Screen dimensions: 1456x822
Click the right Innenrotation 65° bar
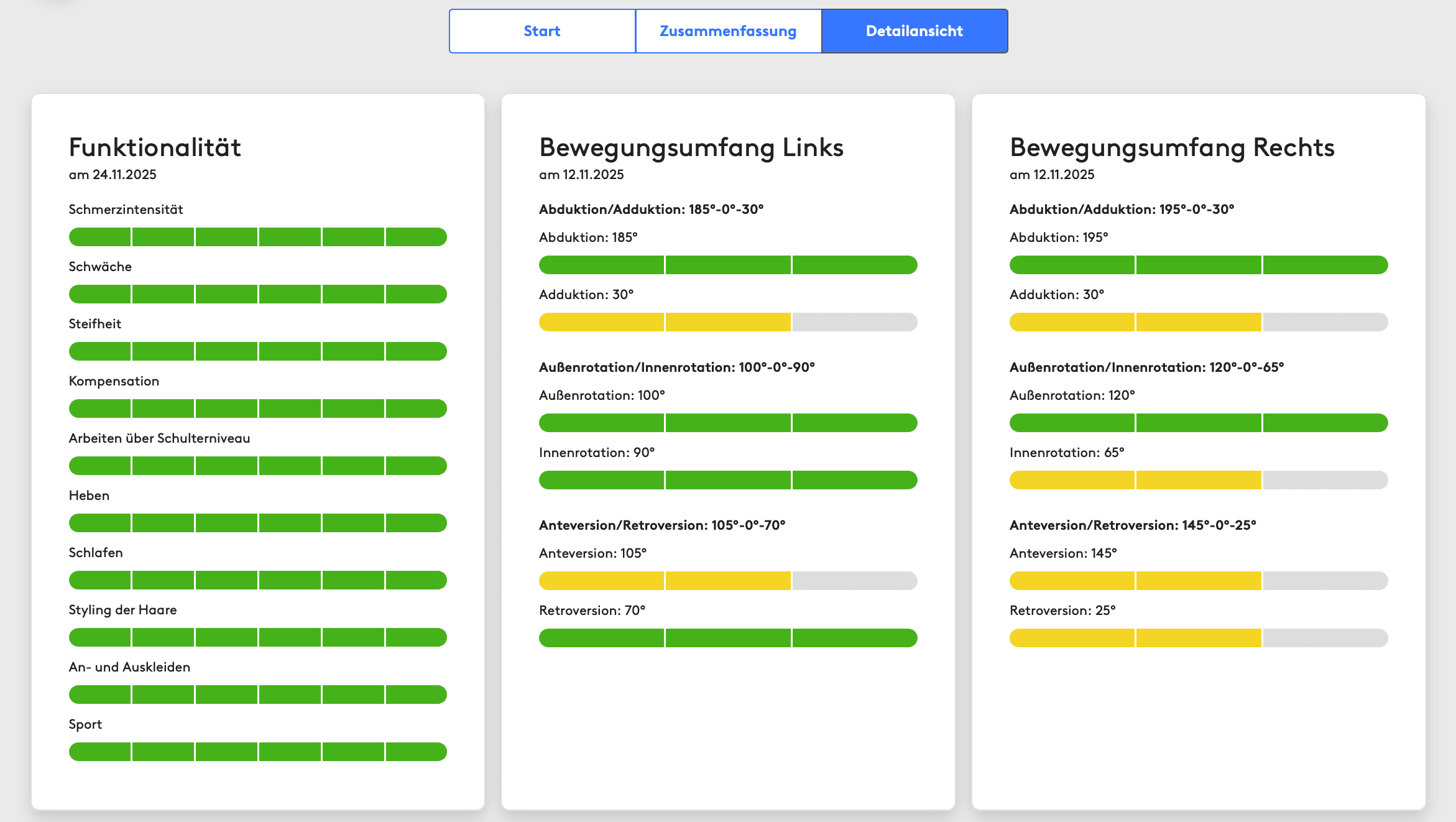point(1198,480)
